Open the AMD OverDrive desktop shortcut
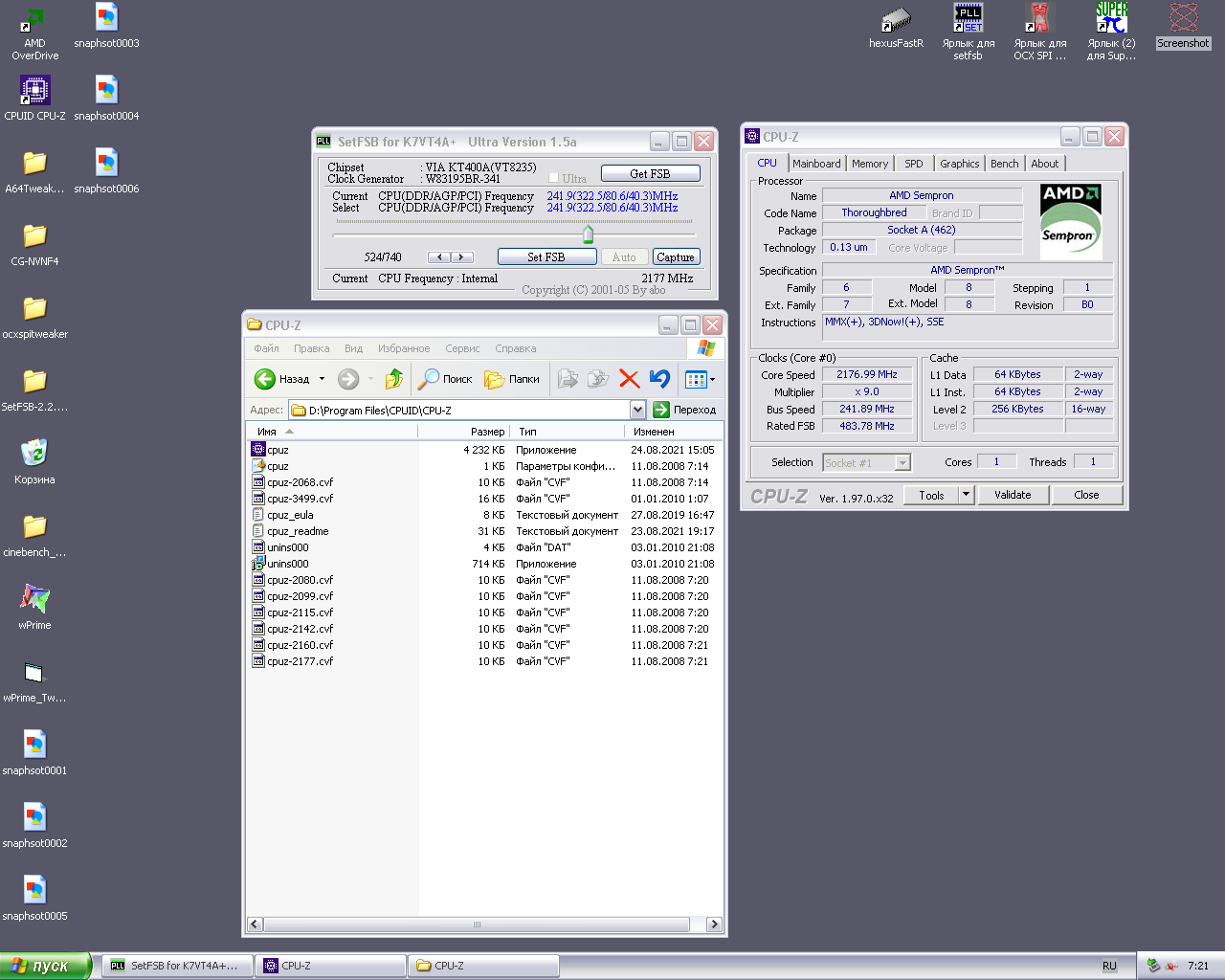Image resolution: width=1225 pixels, height=980 pixels. coord(34,33)
